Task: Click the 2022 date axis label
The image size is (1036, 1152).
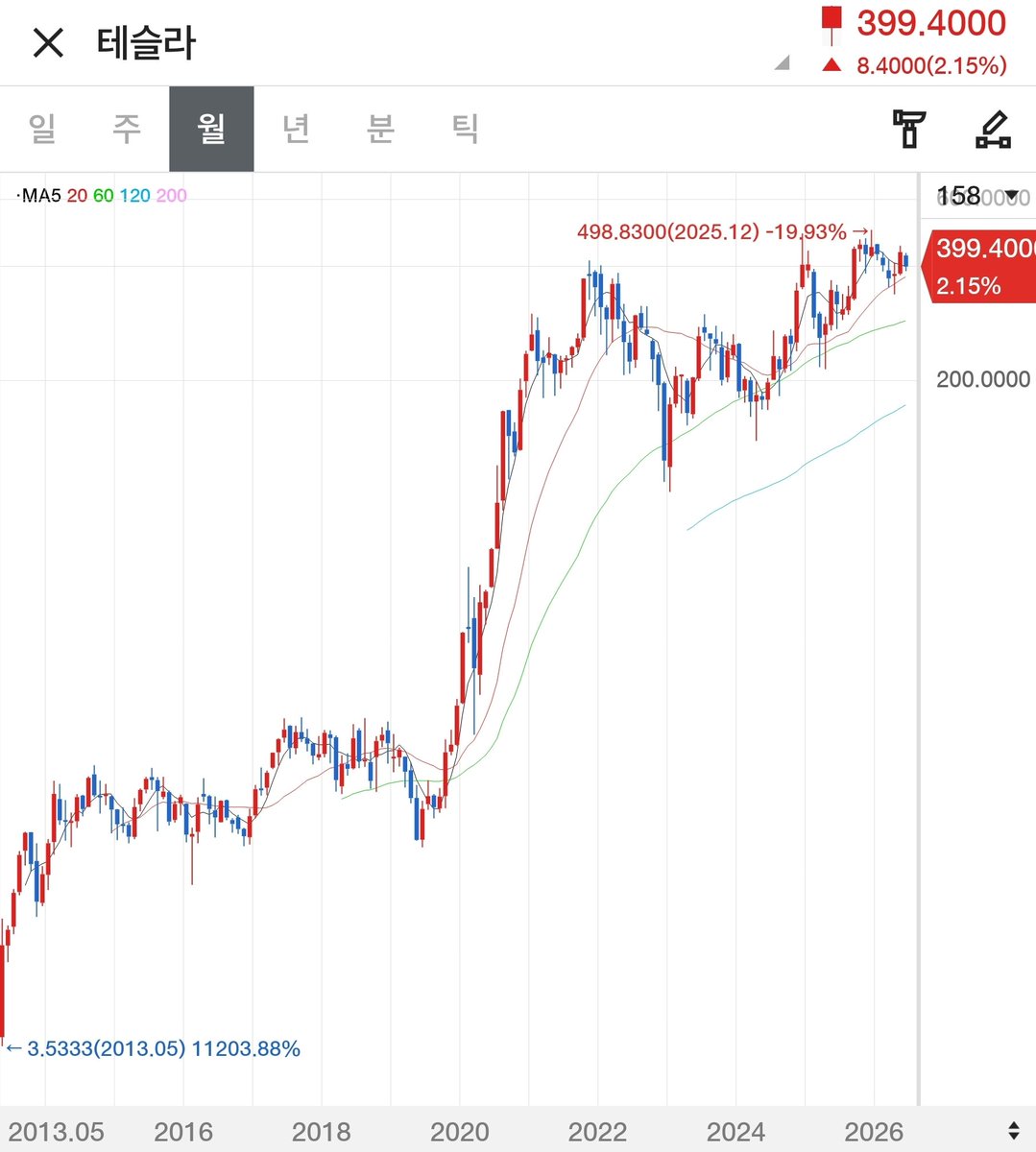Action: tap(597, 1132)
